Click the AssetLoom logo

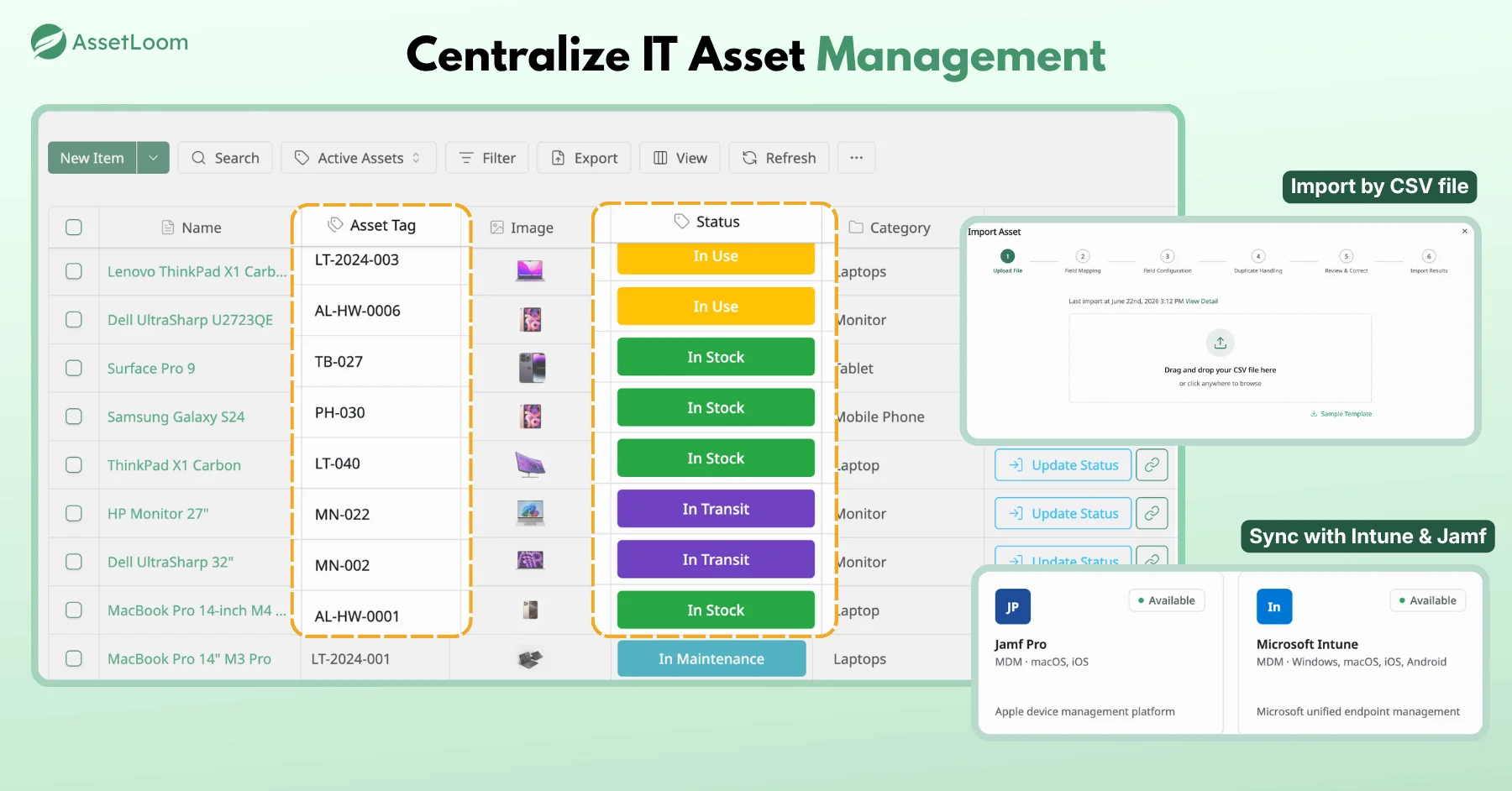coord(109,42)
